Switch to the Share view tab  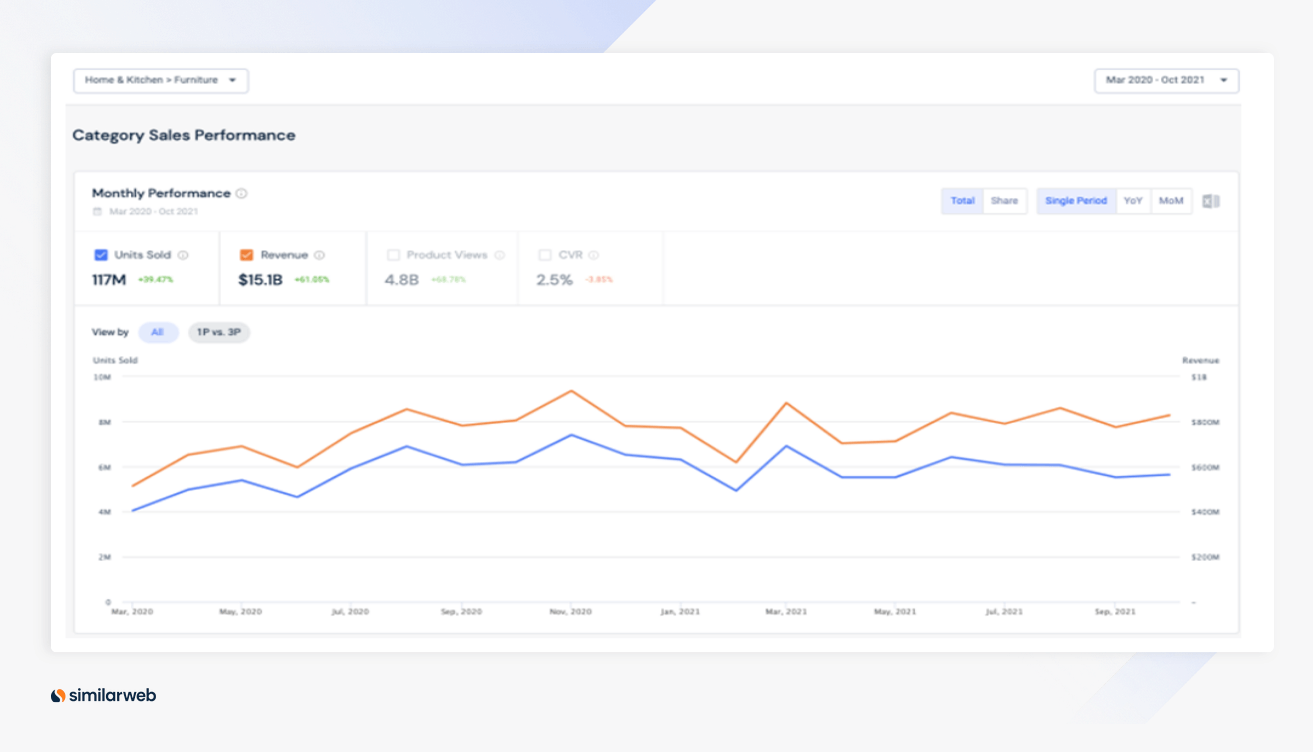1004,201
